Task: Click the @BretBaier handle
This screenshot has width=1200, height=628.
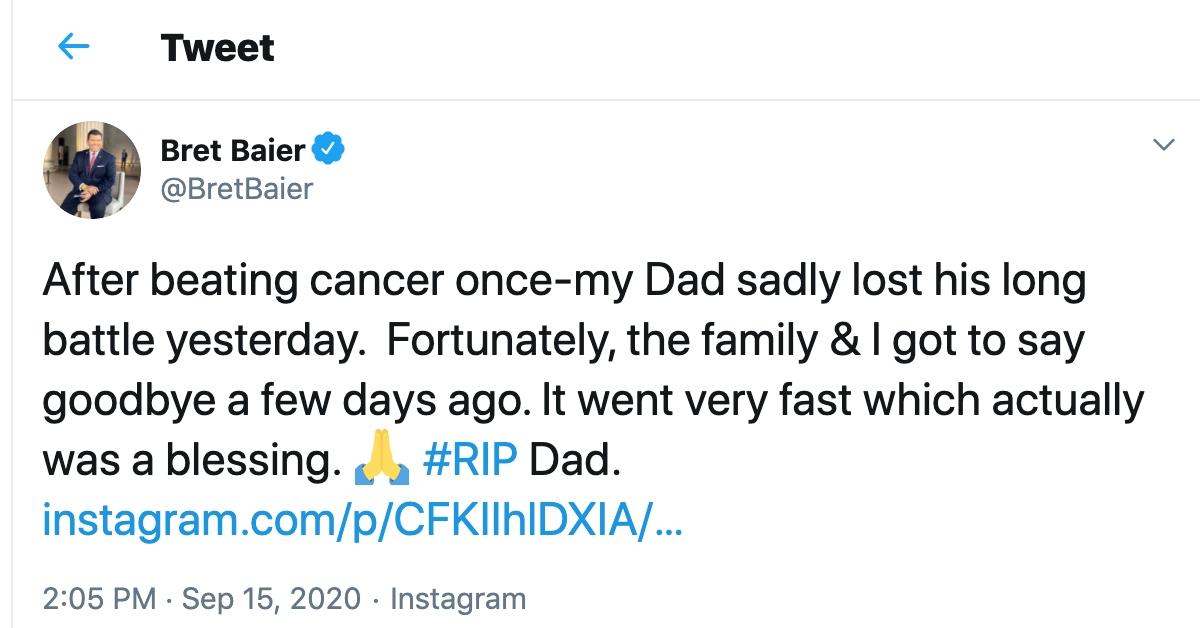Action: (237, 187)
